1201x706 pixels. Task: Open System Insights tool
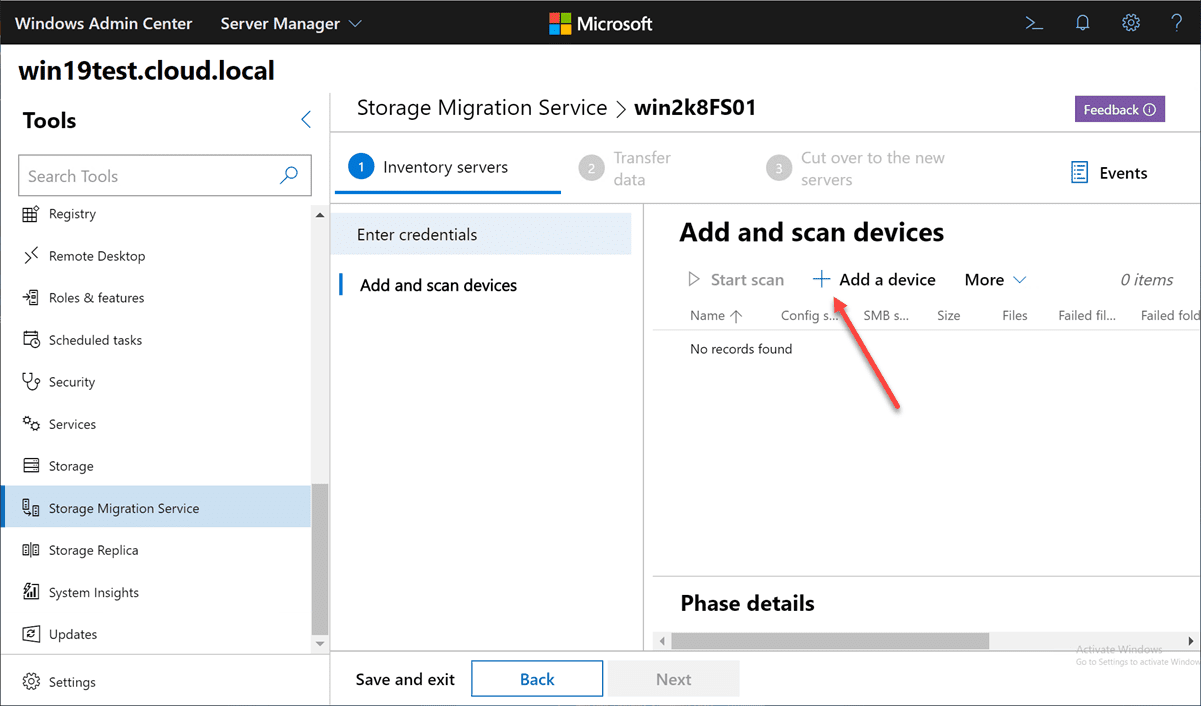coord(93,592)
